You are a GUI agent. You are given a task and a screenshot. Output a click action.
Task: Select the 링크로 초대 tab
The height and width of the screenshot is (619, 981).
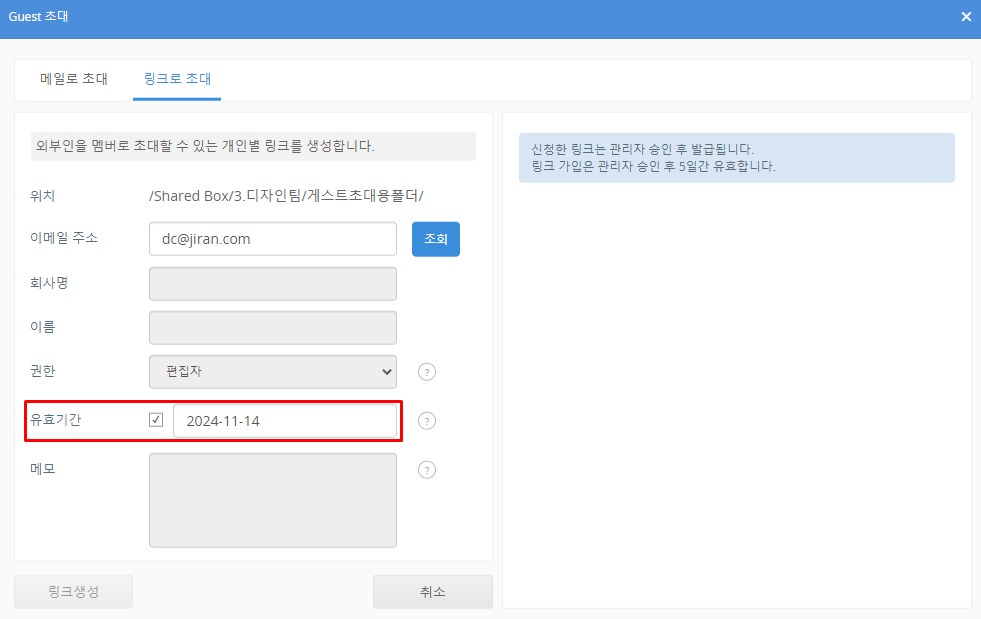click(177, 79)
